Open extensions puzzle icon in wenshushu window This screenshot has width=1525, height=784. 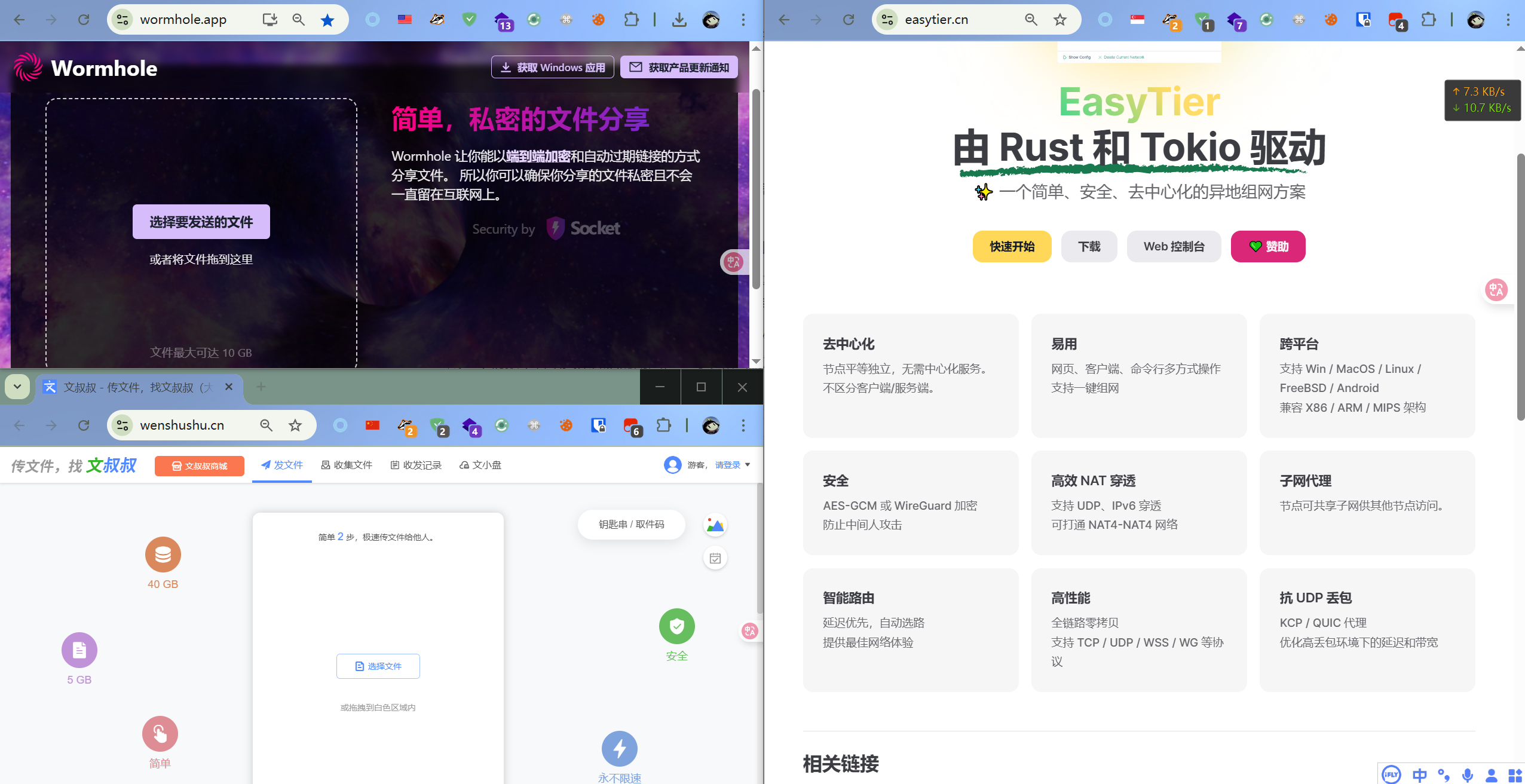663,425
